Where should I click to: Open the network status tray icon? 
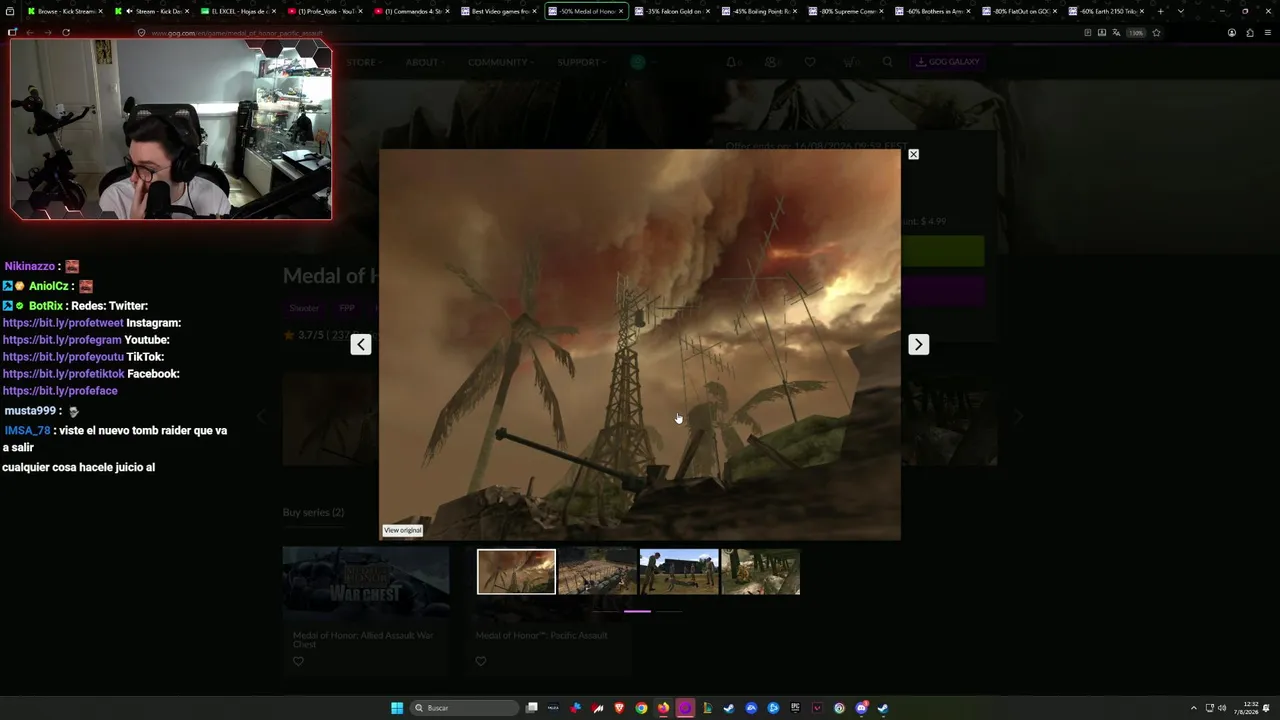1210,708
